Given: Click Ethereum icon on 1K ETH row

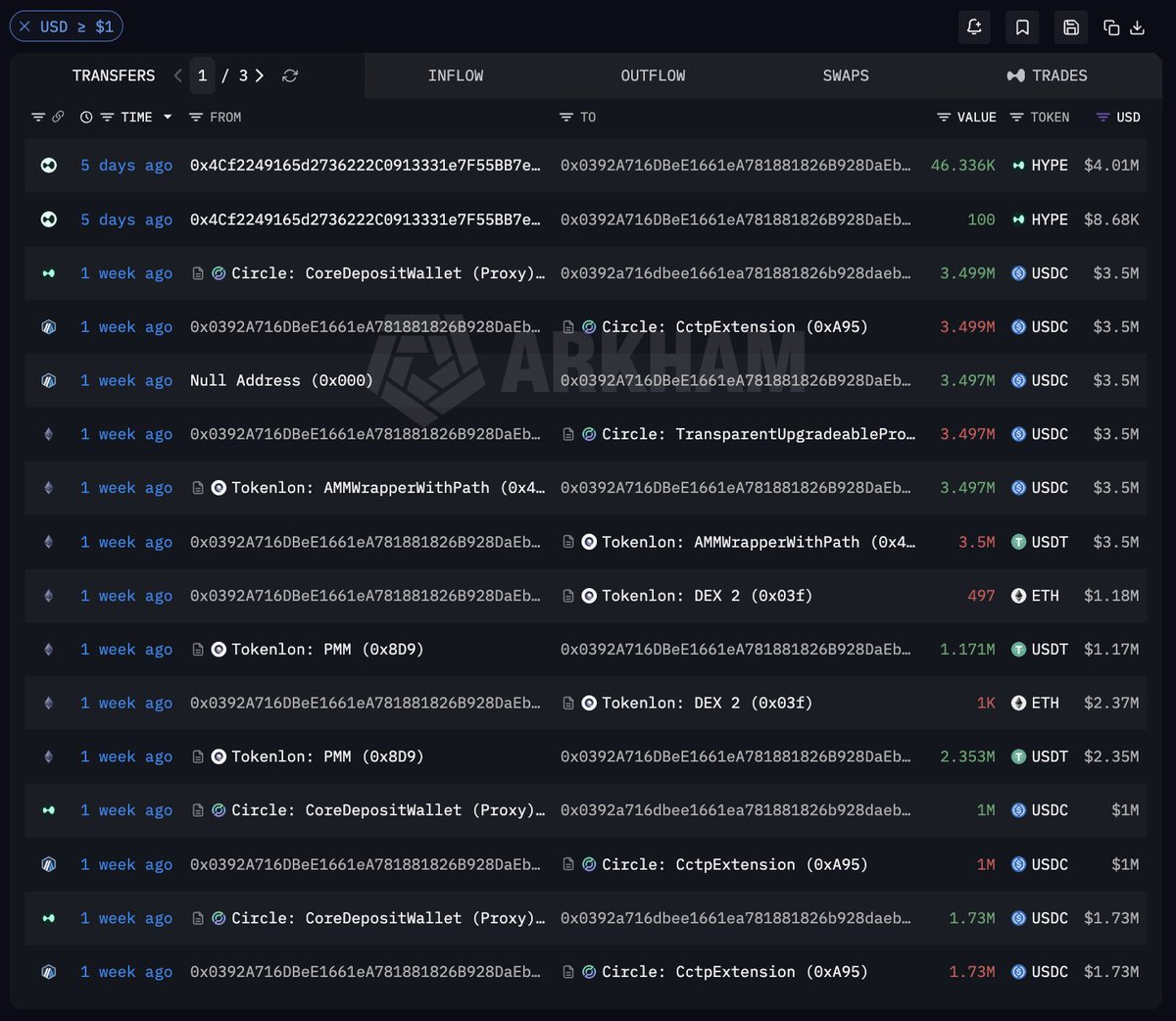Looking at the screenshot, I should pyautogui.click(x=48, y=703).
